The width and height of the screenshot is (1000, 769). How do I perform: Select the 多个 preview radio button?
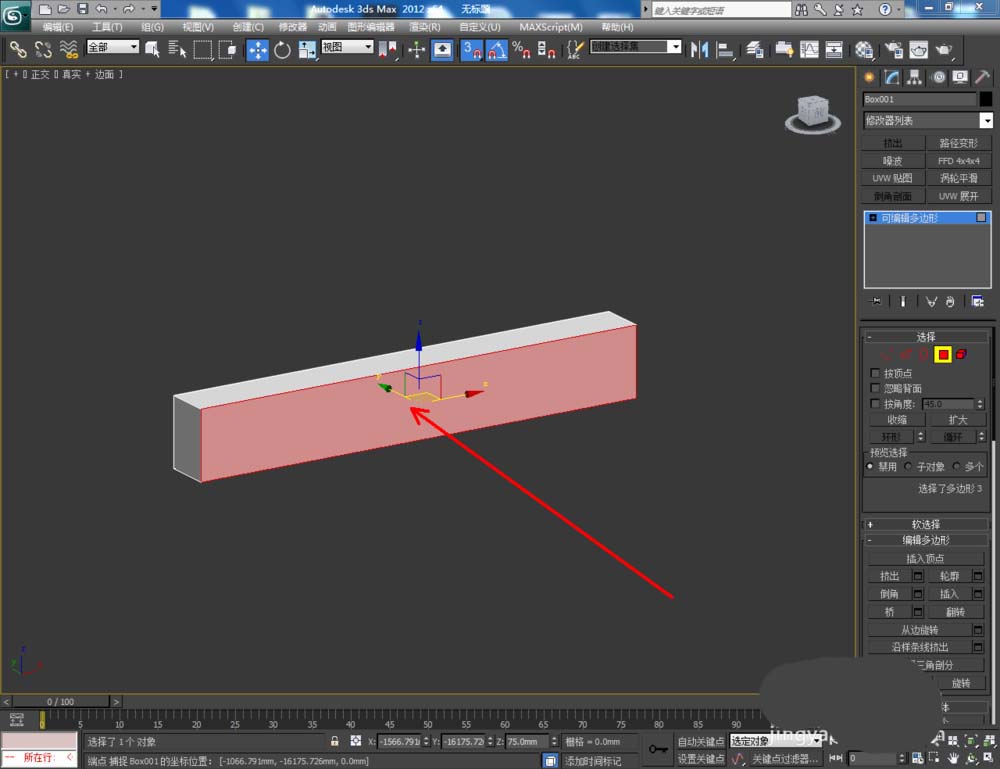pyautogui.click(x=956, y=466)
